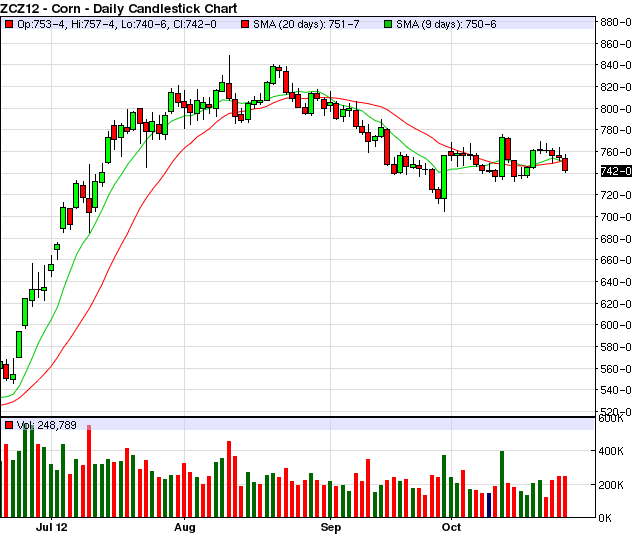Click the 0K volume axis label
This screenshot has height=536, width=640.
coord(605,518)
